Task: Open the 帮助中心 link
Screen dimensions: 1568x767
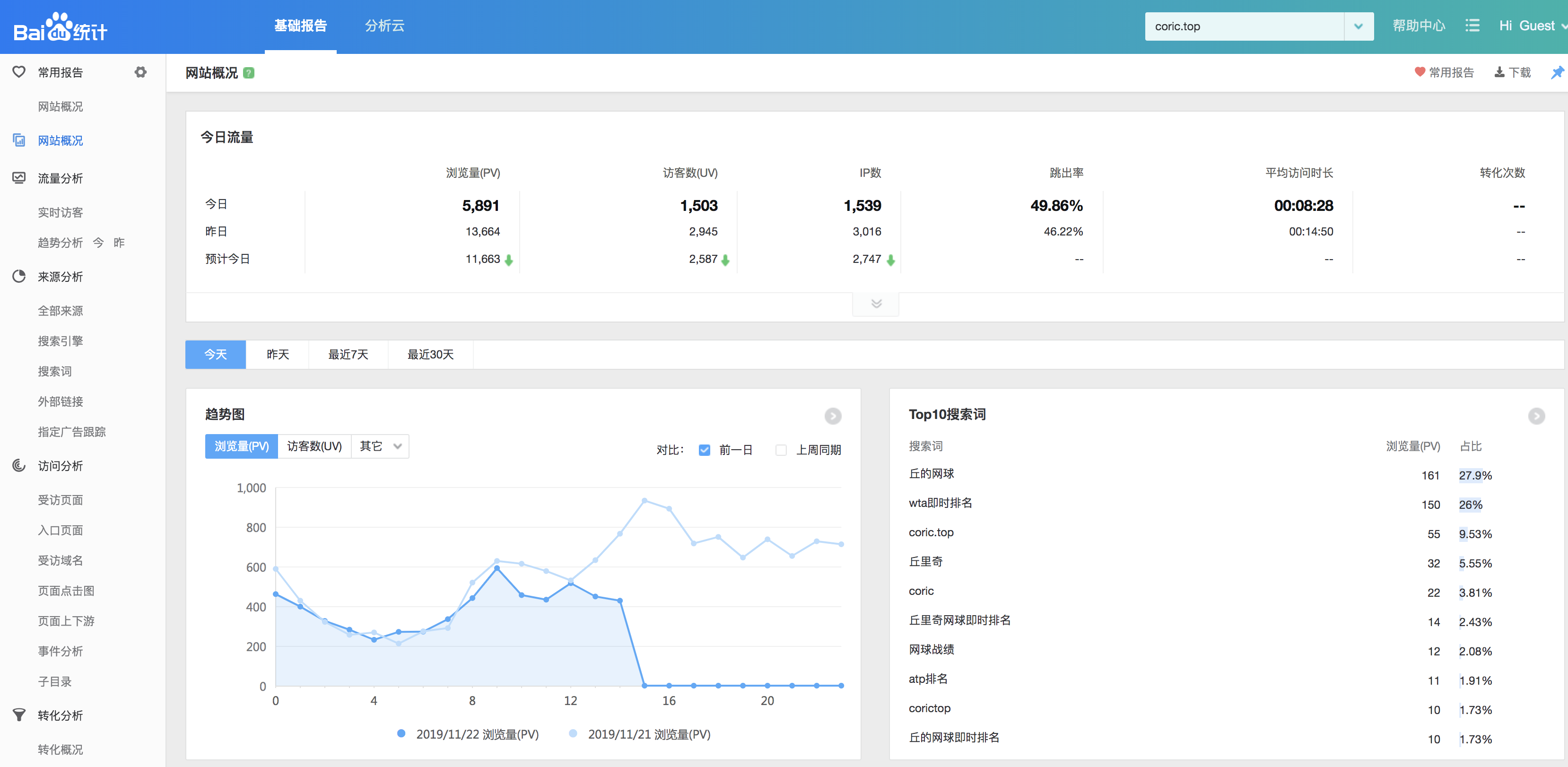Action: tap(1419, 26)
